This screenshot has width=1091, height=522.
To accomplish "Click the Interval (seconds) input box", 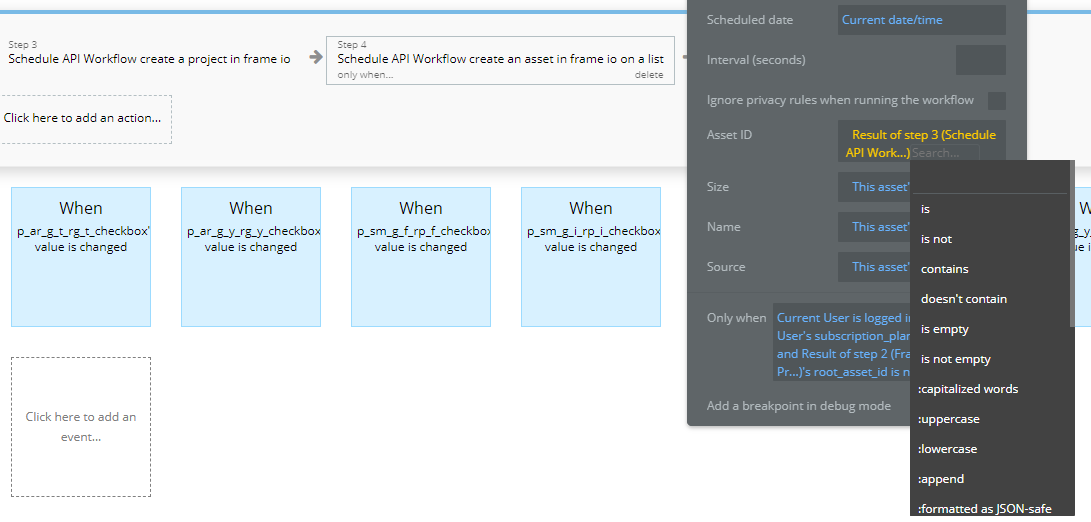I will 980,60.
